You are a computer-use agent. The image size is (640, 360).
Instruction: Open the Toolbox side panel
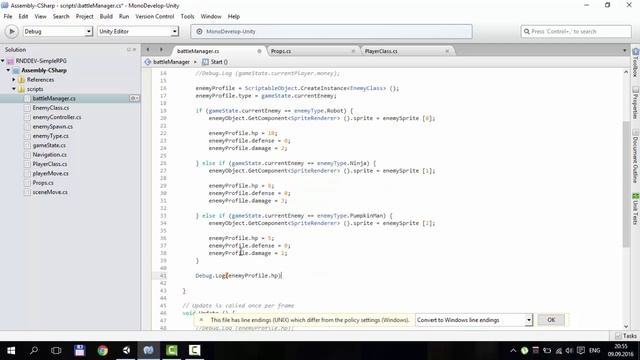pos(636,62)
